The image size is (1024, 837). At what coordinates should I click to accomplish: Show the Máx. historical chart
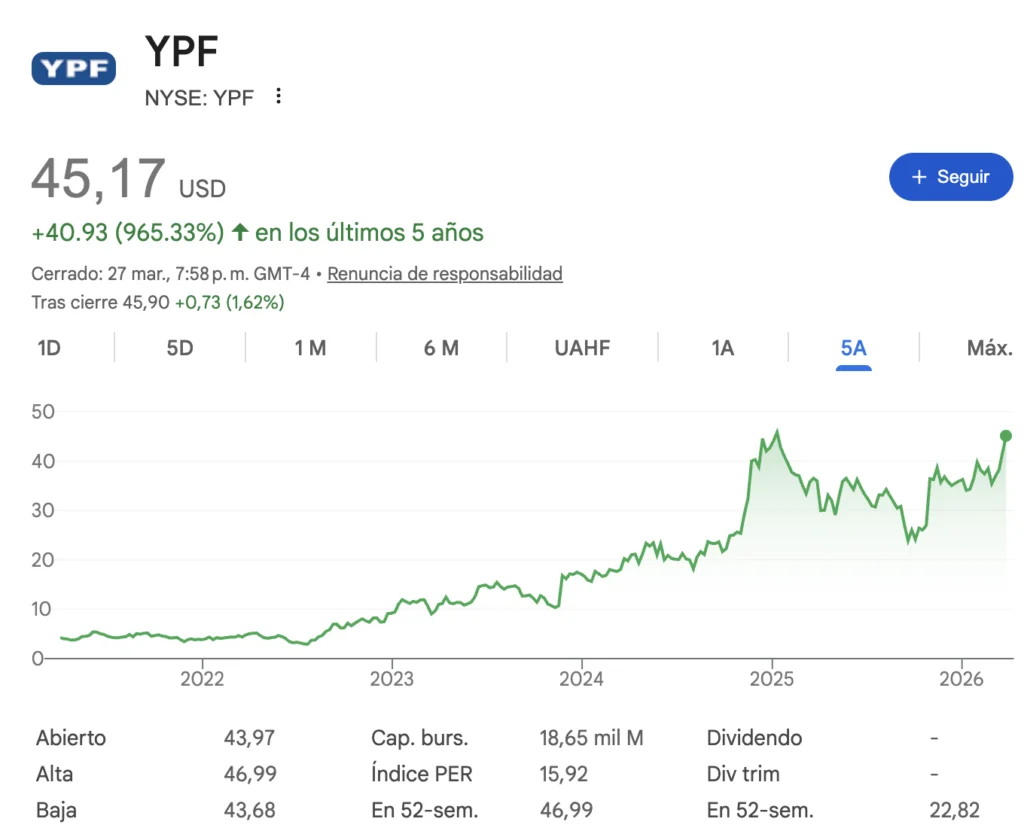(989, 347)
